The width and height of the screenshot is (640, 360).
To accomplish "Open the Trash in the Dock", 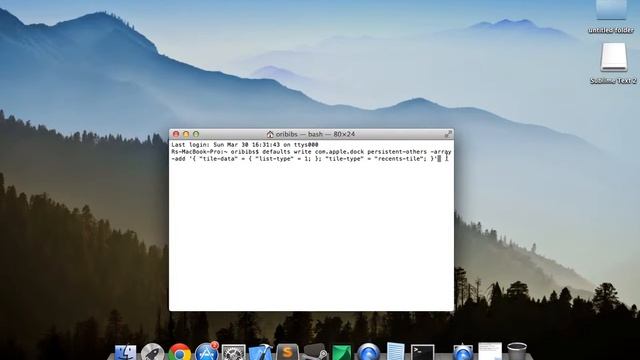I will tap(517, 352).
